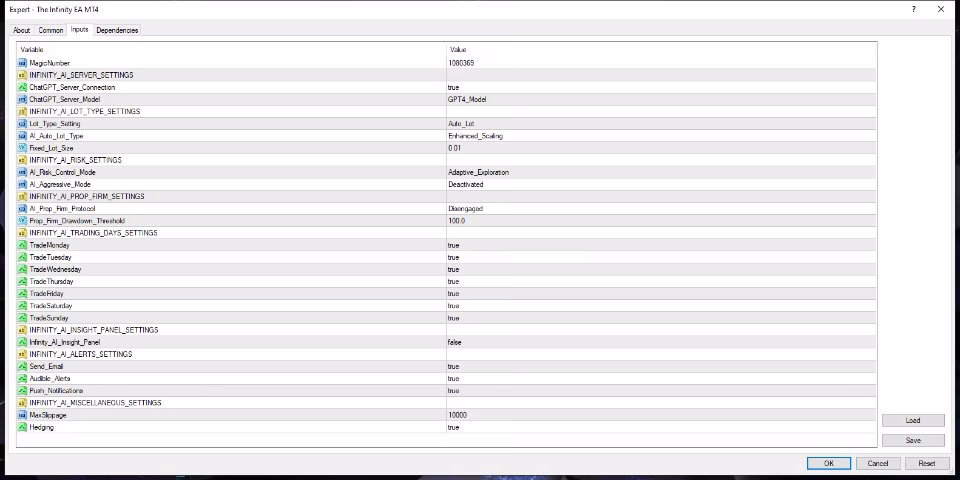Screen dimensions: 960x480
Task: Click the MagicNumber variable icon
Action: pos(23,63)
